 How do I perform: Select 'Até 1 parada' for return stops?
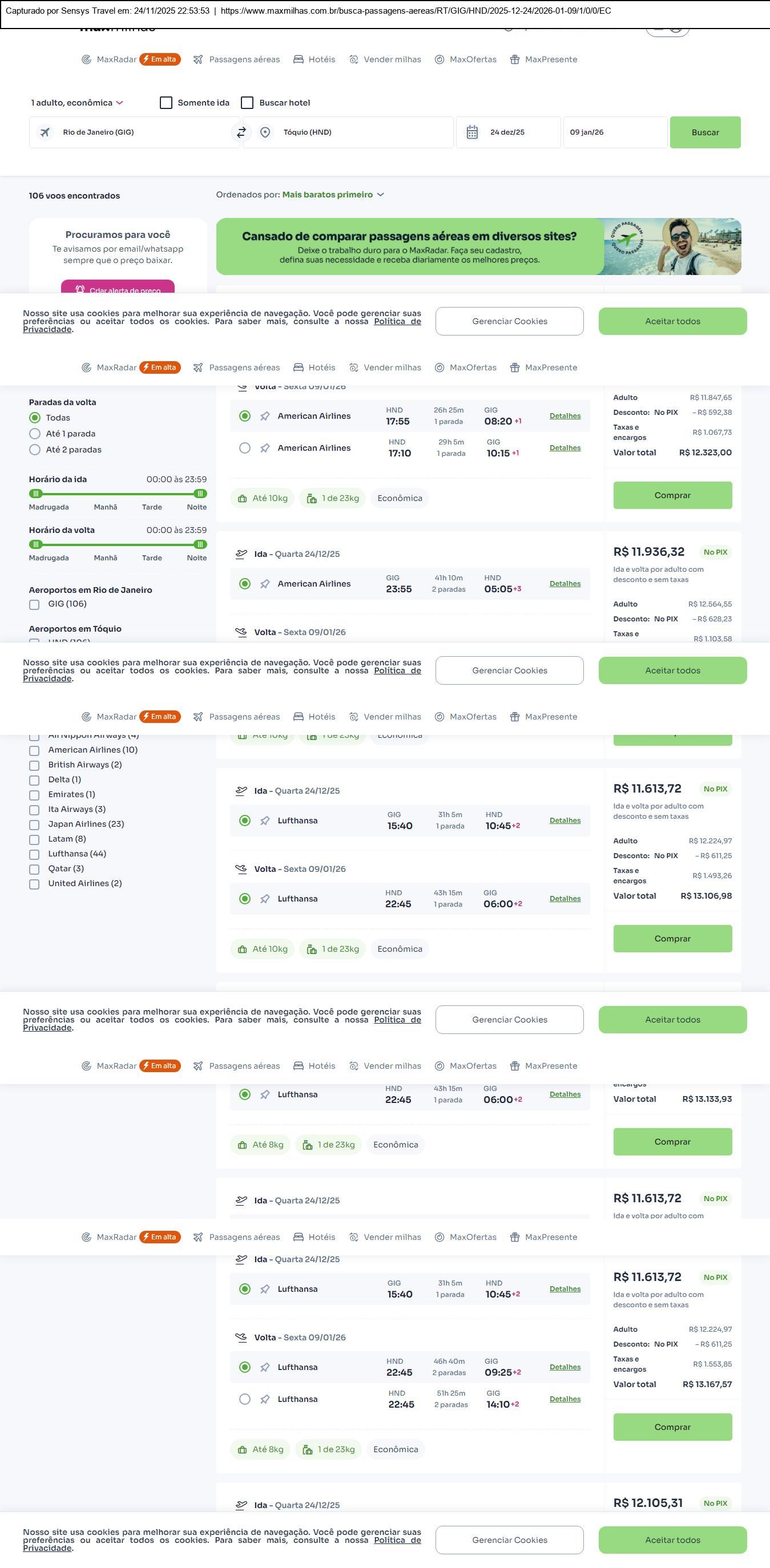(x=35, y=434)
